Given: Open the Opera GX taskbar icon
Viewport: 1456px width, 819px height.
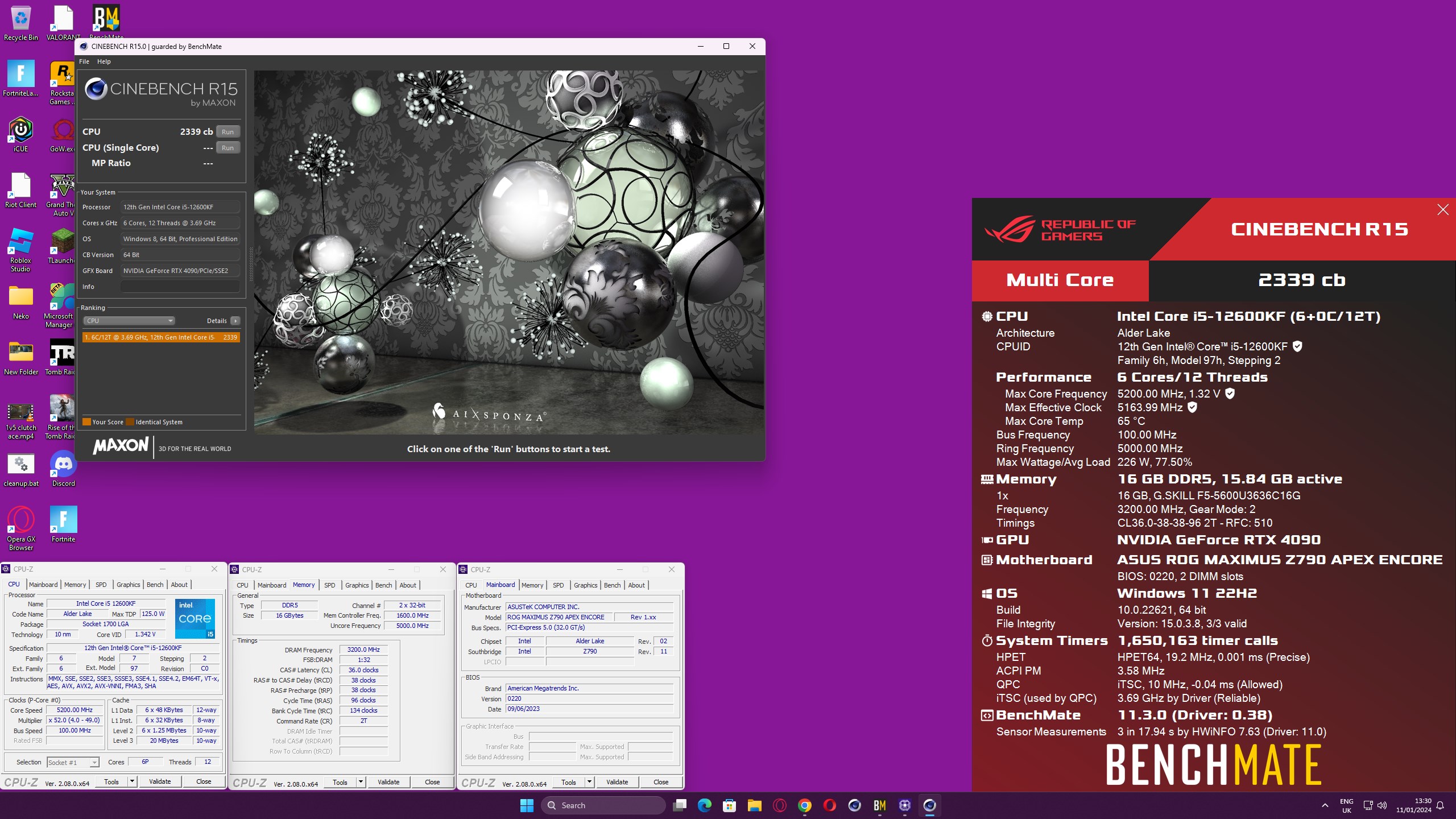Looking at the screenshot, I should pyautogui.click(x=780, y=805).
